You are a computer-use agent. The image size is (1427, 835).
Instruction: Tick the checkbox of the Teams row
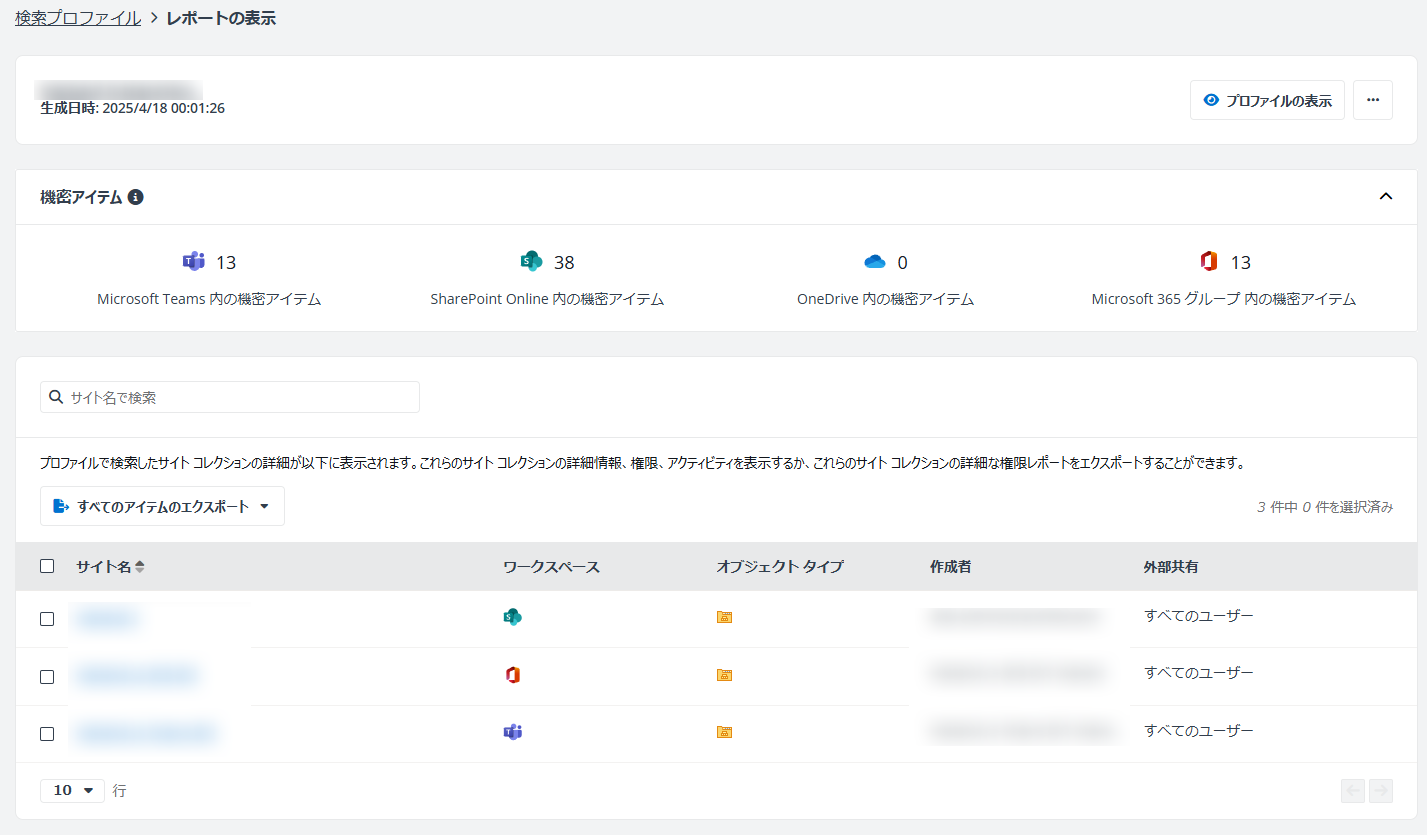(x=47, y=734)
